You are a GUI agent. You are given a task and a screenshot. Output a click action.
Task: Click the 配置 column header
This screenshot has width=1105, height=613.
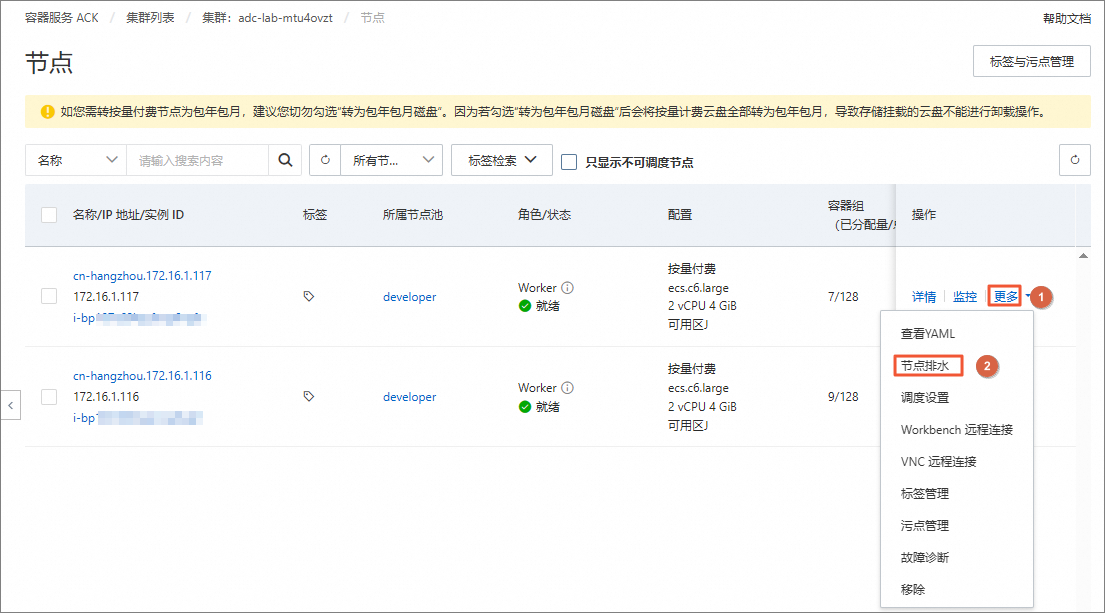click(680, 215)
